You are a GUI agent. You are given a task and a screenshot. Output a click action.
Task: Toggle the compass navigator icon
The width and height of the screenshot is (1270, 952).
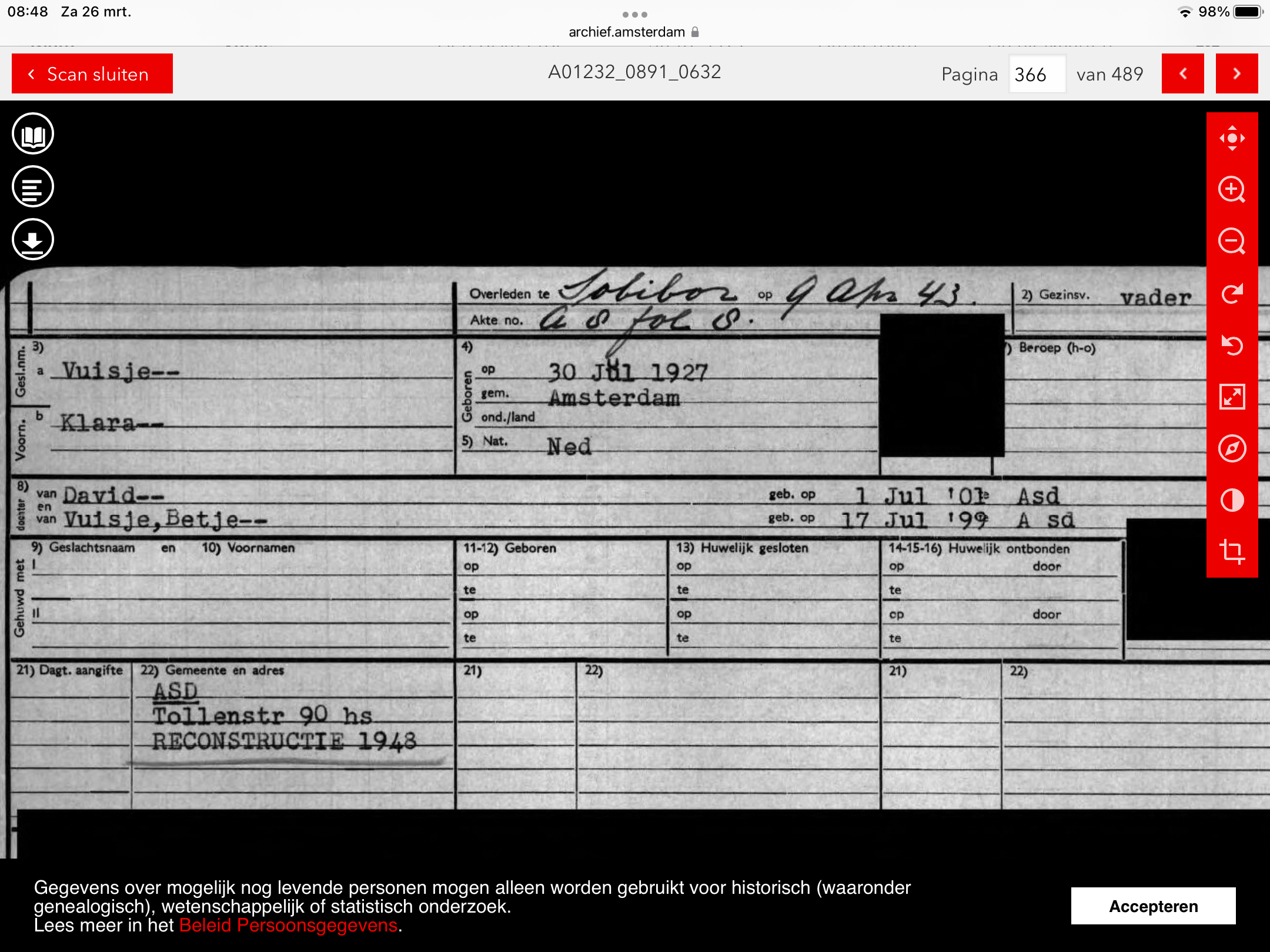[1232, 448]
